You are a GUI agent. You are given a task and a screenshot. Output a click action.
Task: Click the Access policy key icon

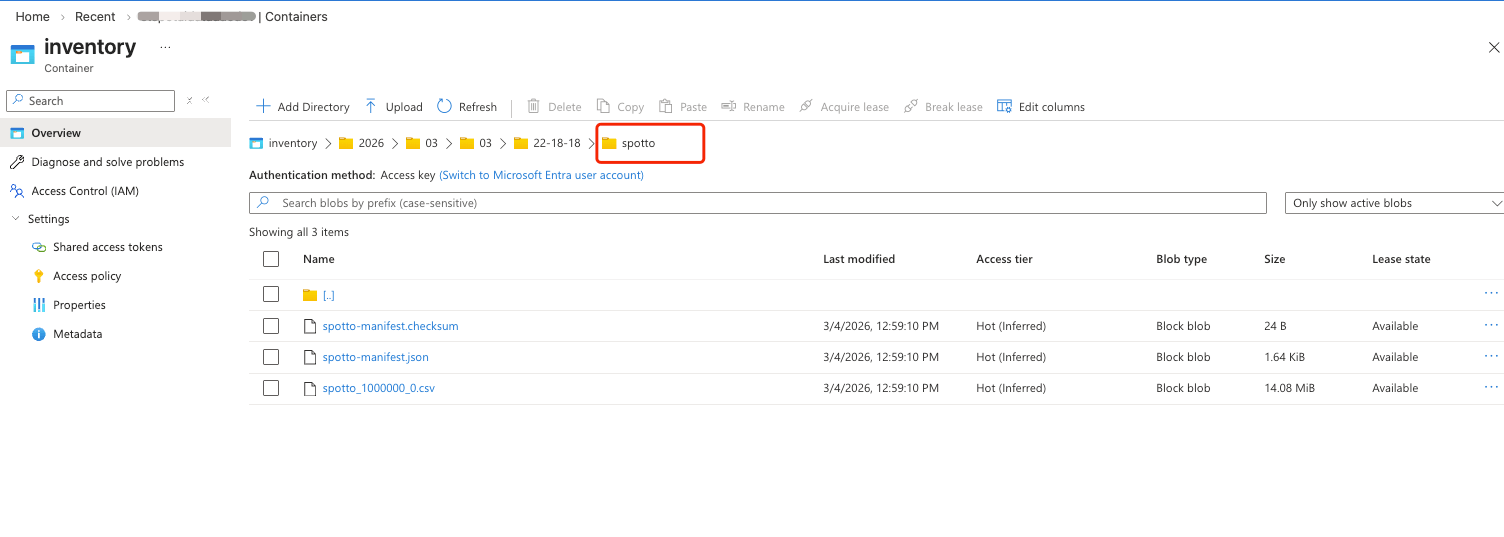coord(39,276)
